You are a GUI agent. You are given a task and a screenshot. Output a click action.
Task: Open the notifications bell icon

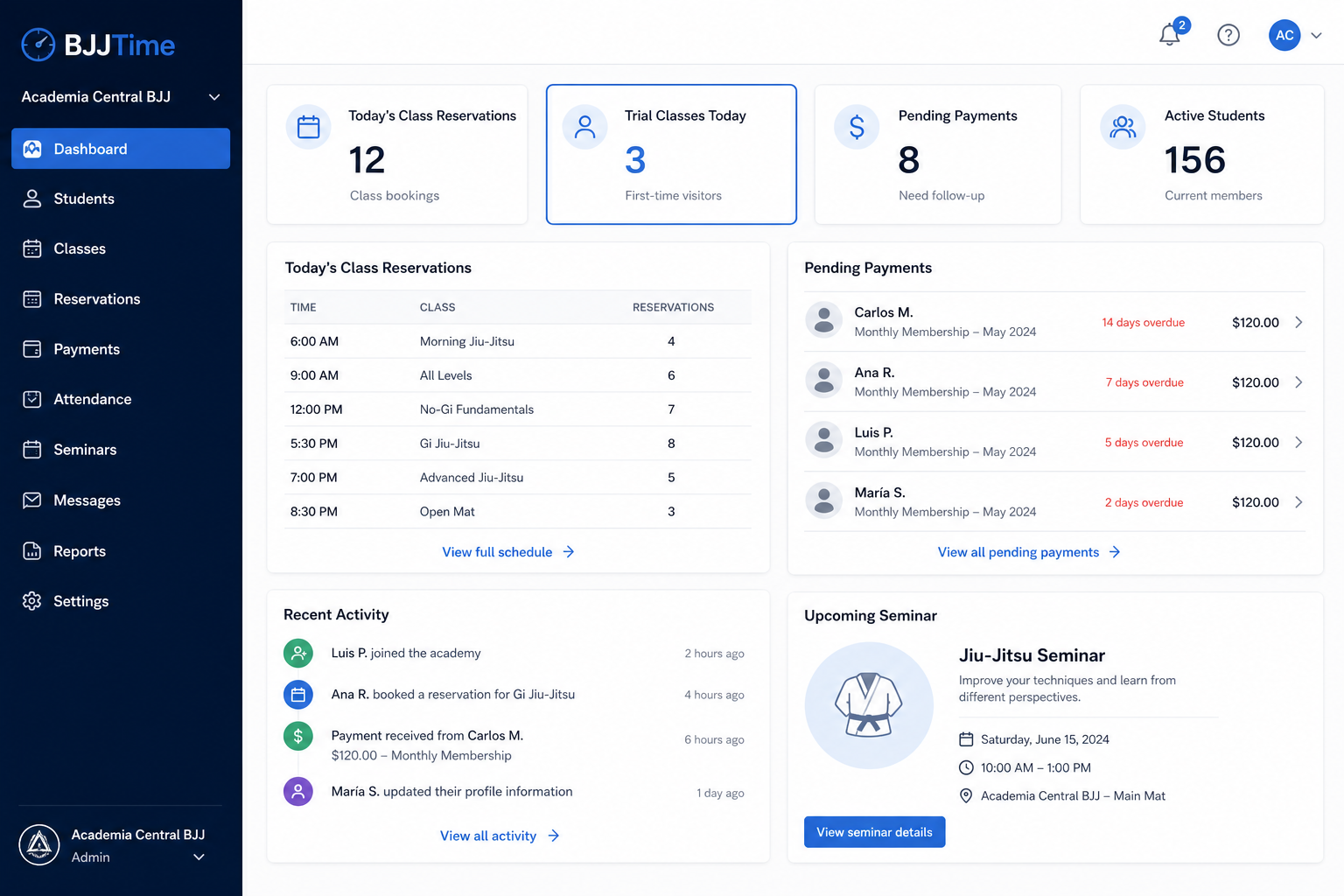(x=1170, y=35)
